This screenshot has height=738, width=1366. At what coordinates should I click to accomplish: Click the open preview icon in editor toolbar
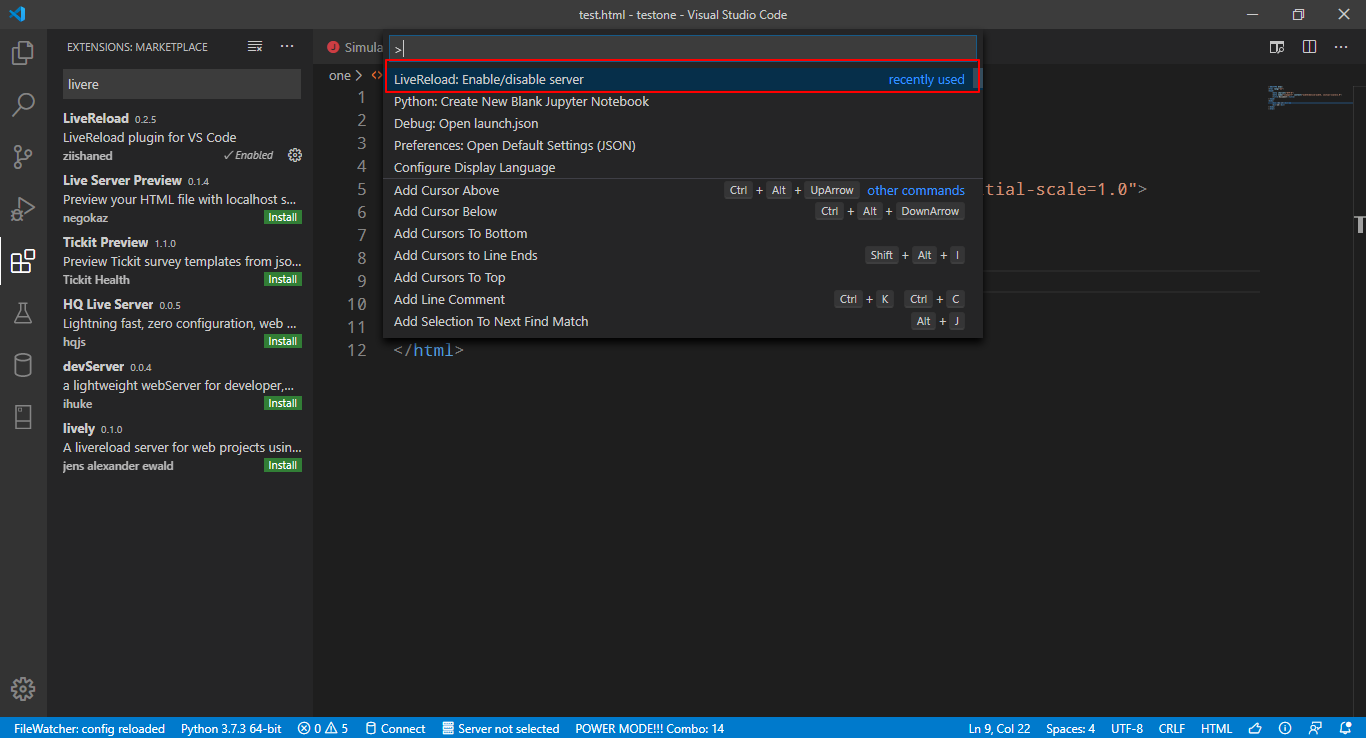pos(1277,47)
